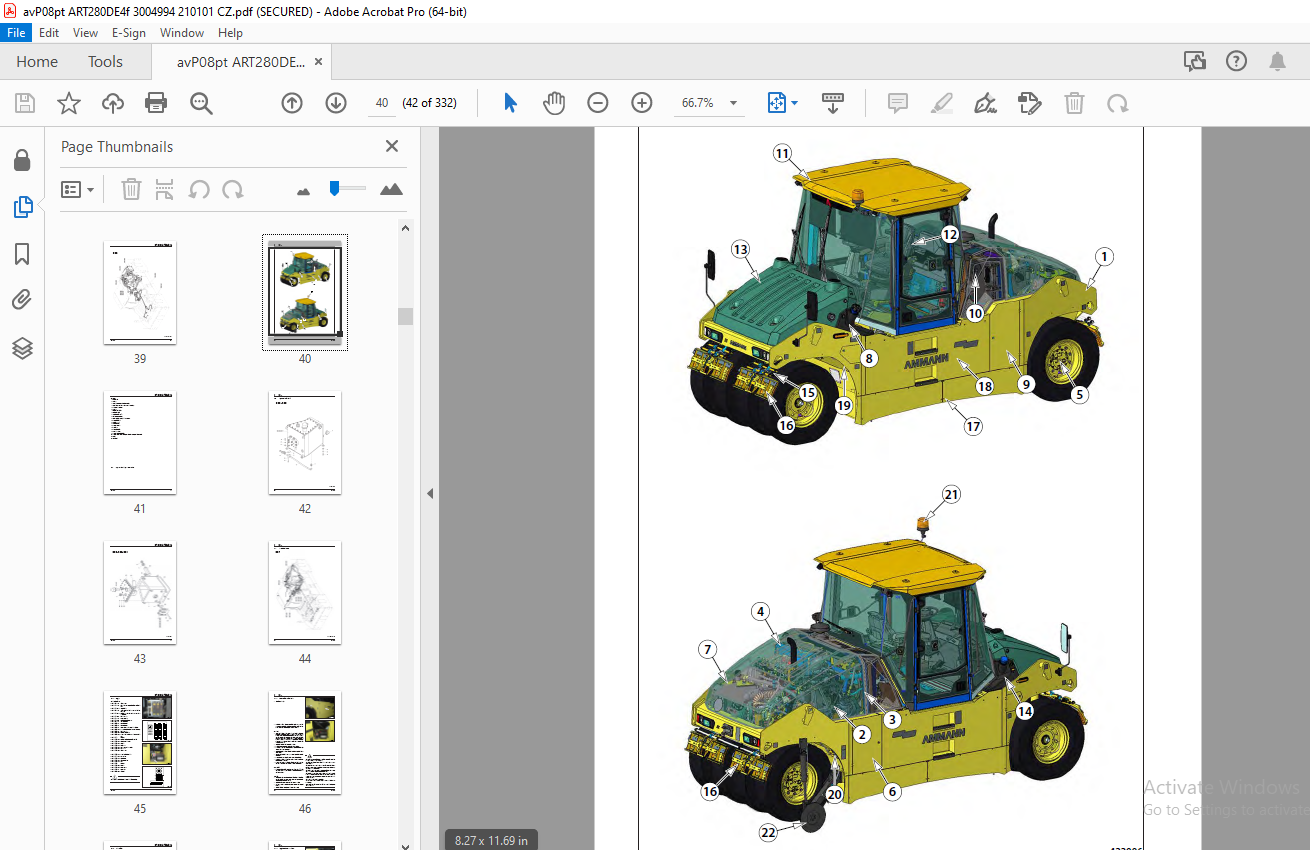Reduce thumbnail size with the small mountain icon
The width and height of the screenshot is (1310, 850).
(304, 190)
